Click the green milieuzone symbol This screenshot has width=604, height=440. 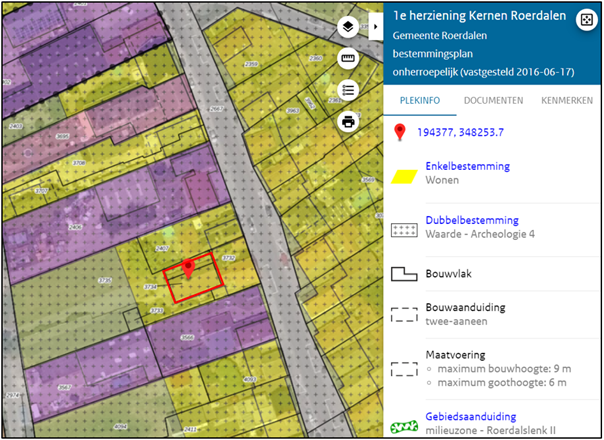coord(404,427)
